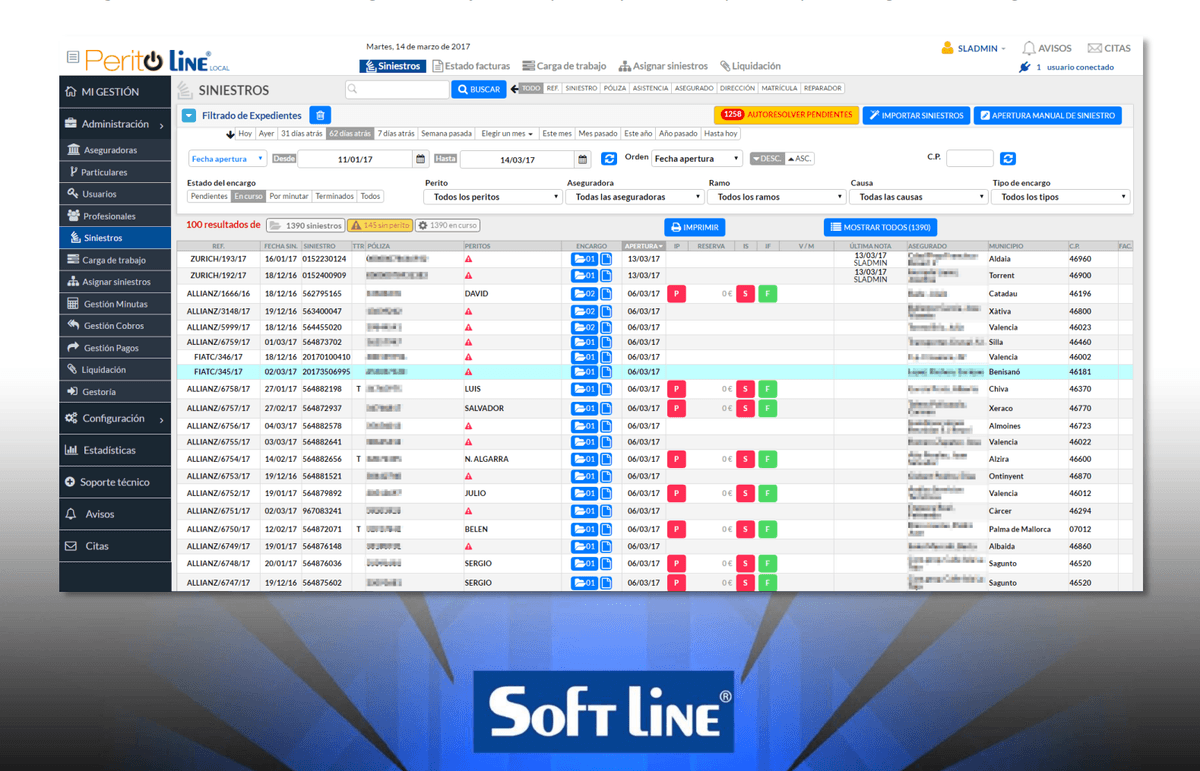Viewport: 1200px width, 771px height.
Task: Open the Estado facturas top tab
Action: click(x=472, y=66)
